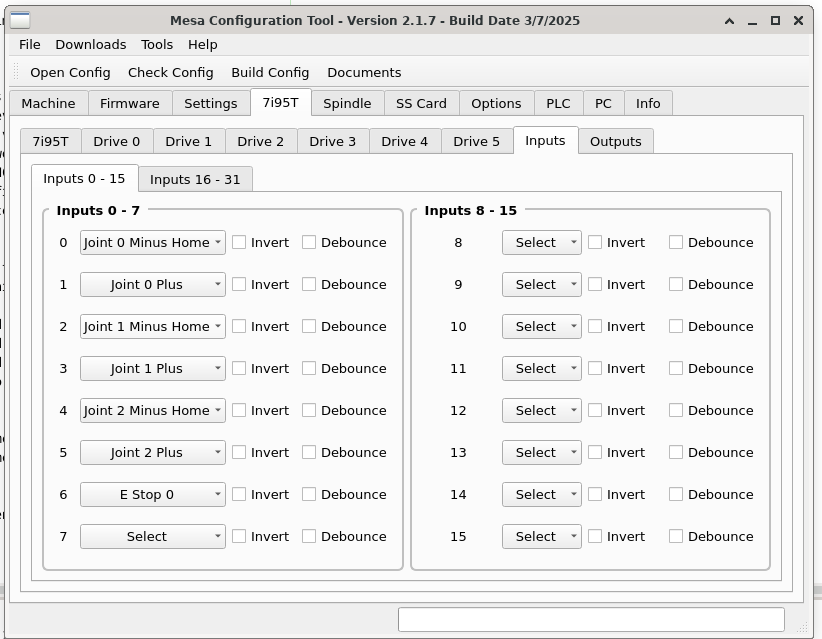Show the Inputs 16 - 31 tab
This screenshot has width=822, height=639.
(x=195, y=179)
